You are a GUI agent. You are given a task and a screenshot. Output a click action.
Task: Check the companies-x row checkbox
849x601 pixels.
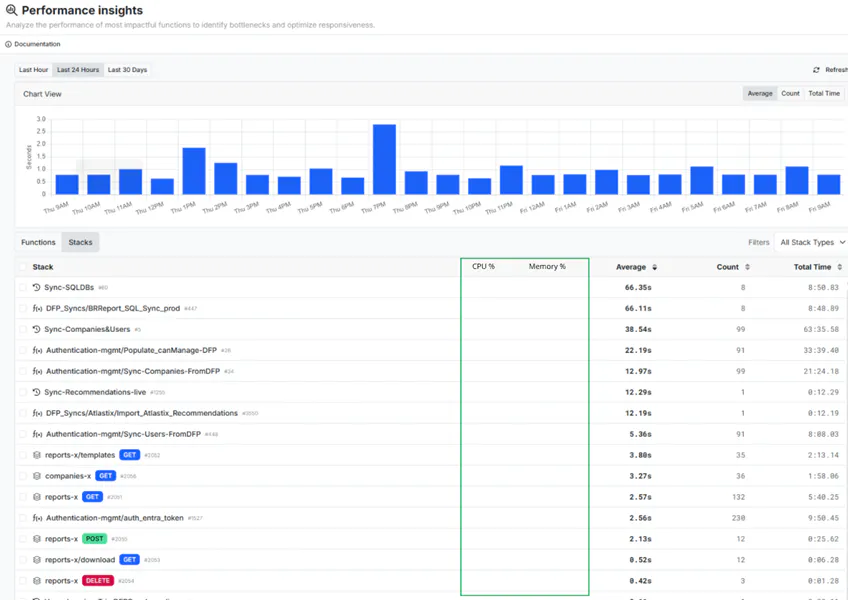23,476
